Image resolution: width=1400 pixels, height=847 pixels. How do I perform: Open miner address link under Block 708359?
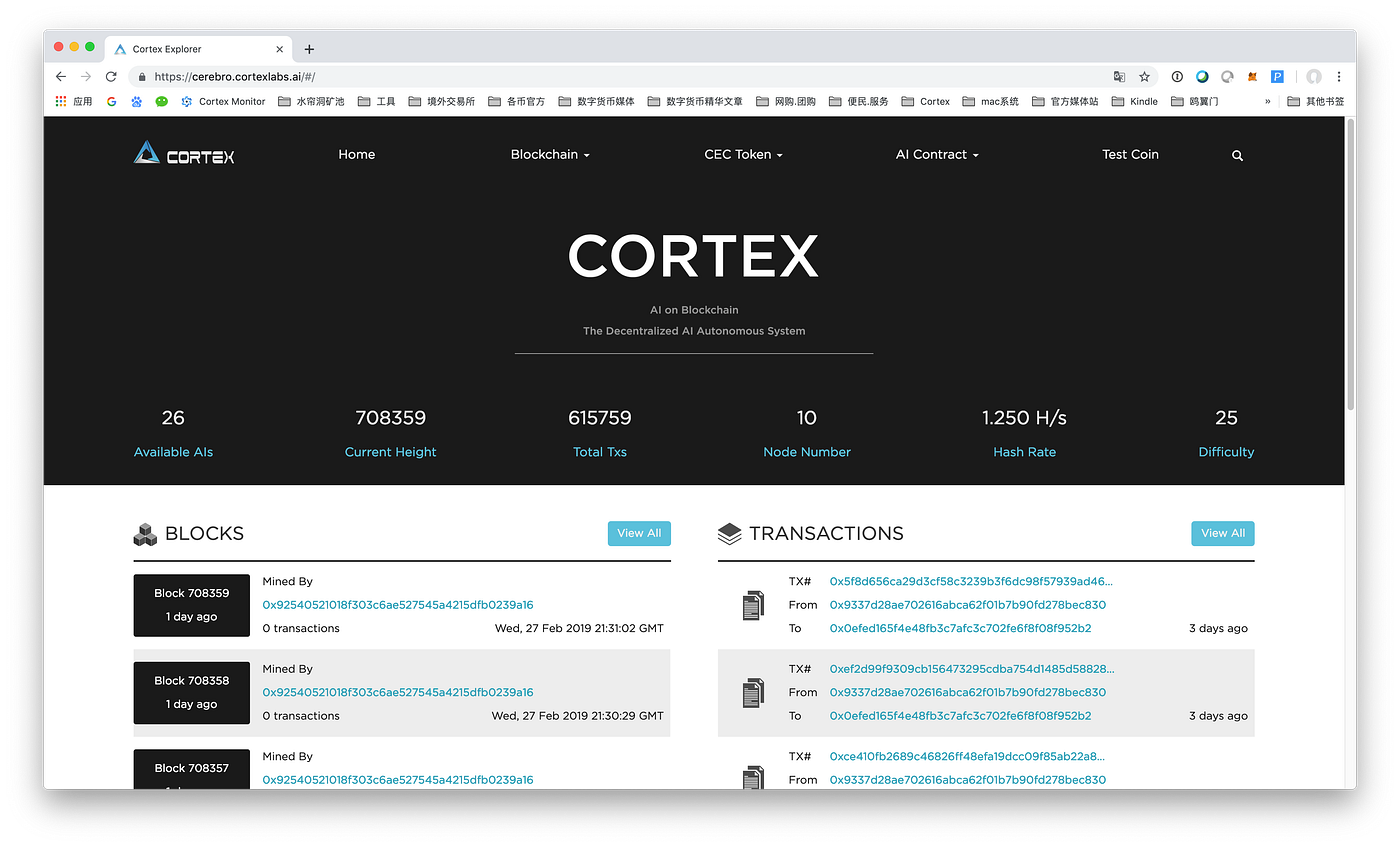(x=398, y=605)
